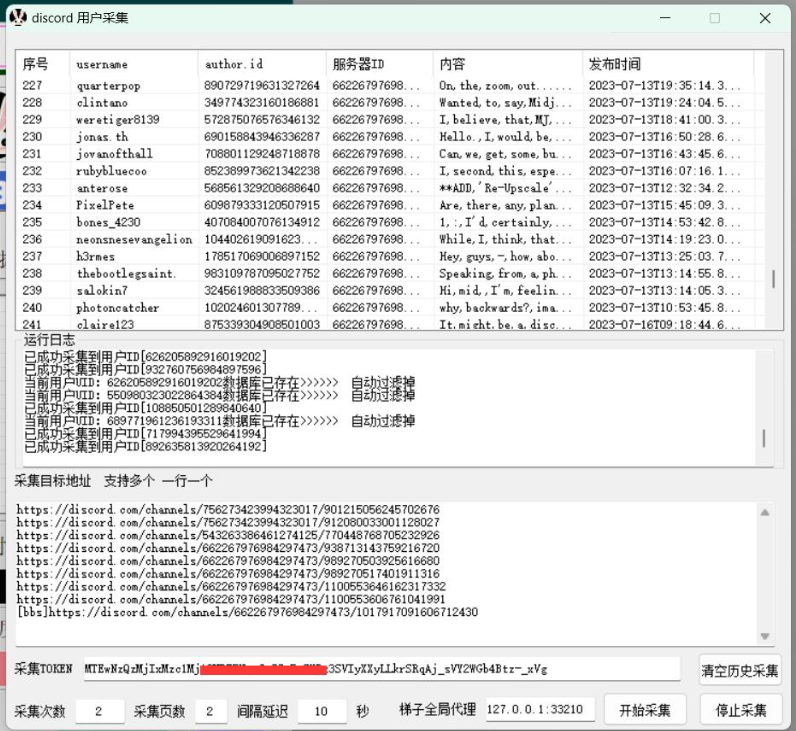Sort by username column header
The image size is (796, 731).
pyautogui.click(x=134, y=64)
